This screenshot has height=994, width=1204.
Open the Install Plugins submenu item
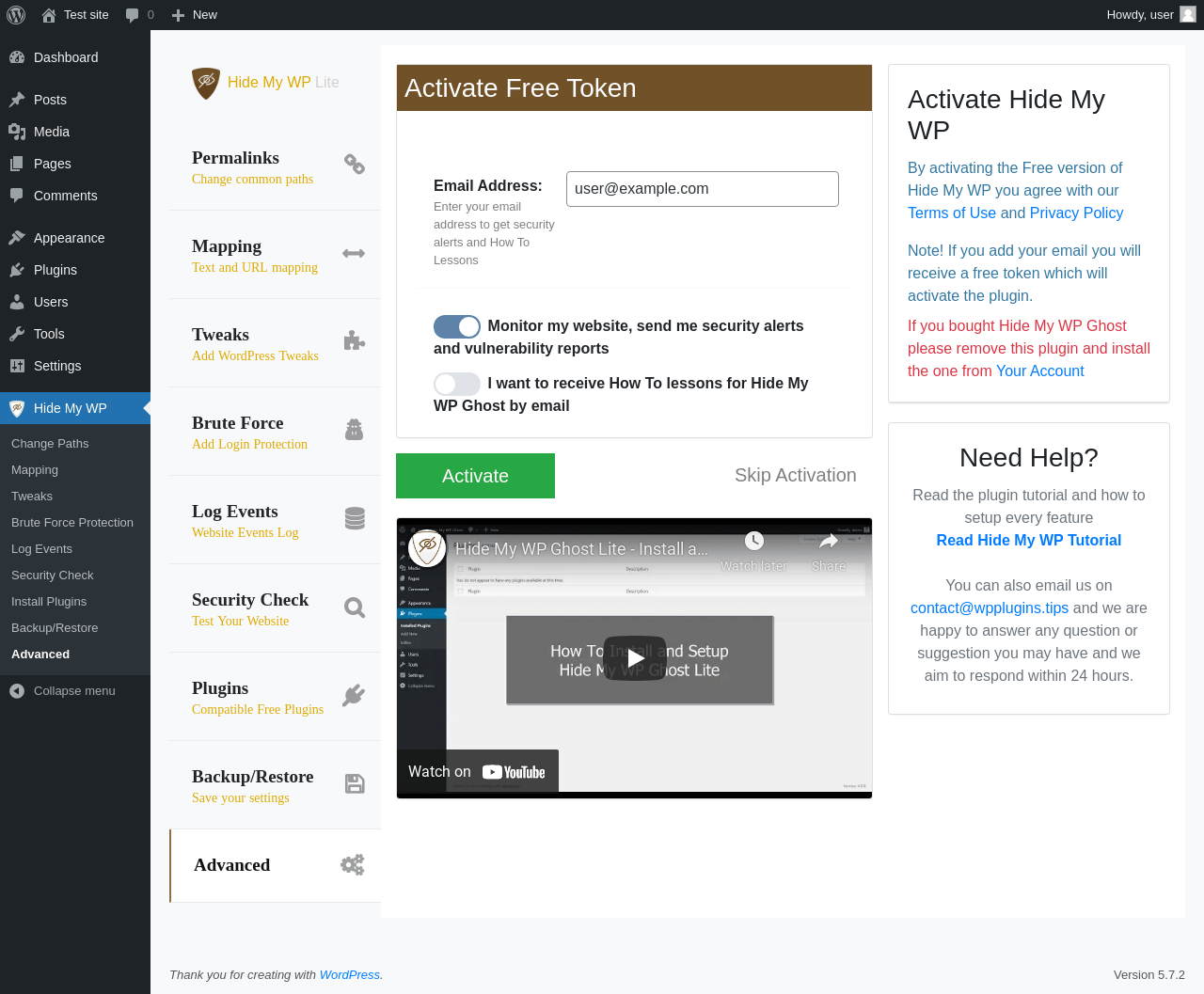click(x=49, y=602)
